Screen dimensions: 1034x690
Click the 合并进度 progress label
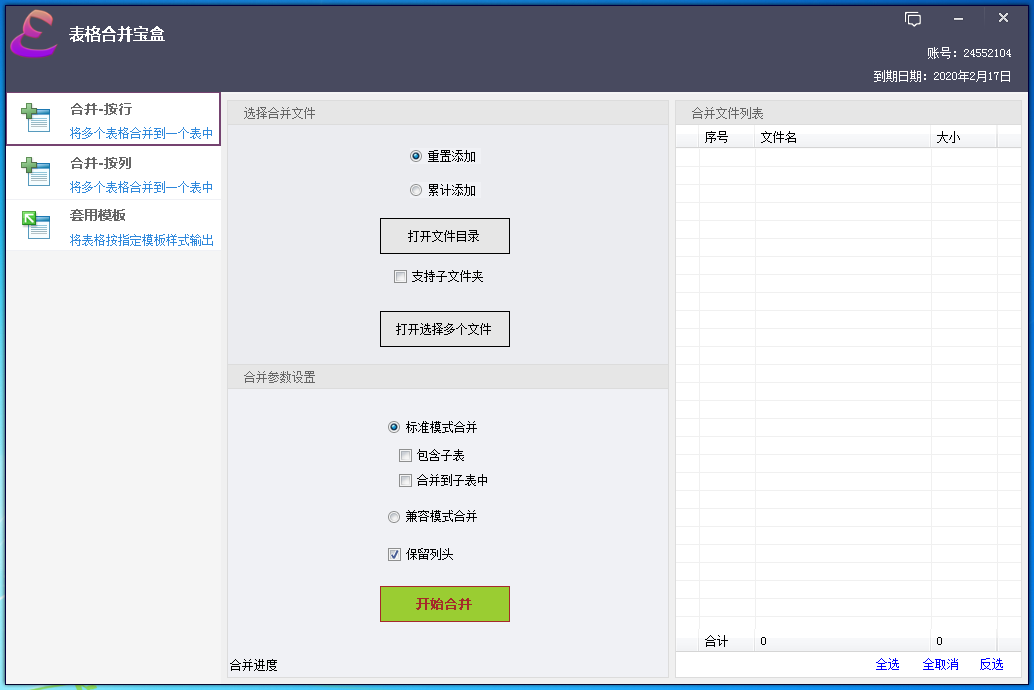(x=253, y=666)
